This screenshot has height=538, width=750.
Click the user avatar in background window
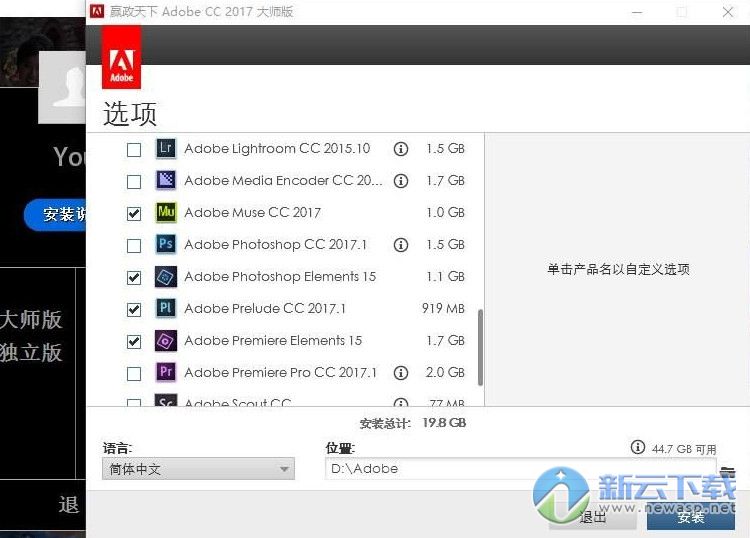click(x=62, y=87)
